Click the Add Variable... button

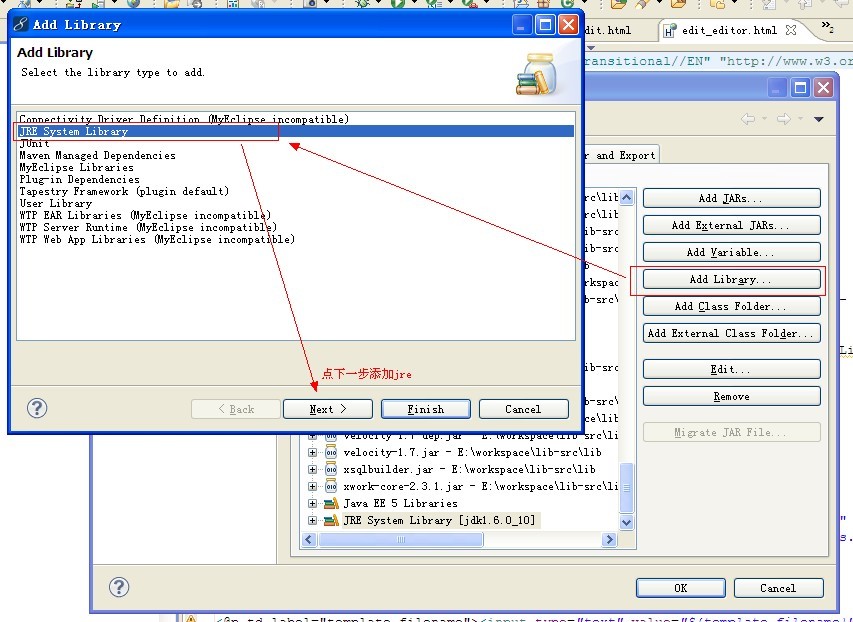732,252
